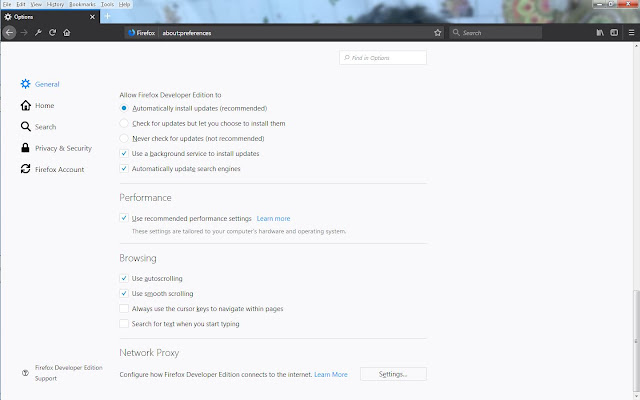This screenshot has height=400, width=640.
Task: Open Search preferences category
Action: pyautogui.click(x=38, y=127)
